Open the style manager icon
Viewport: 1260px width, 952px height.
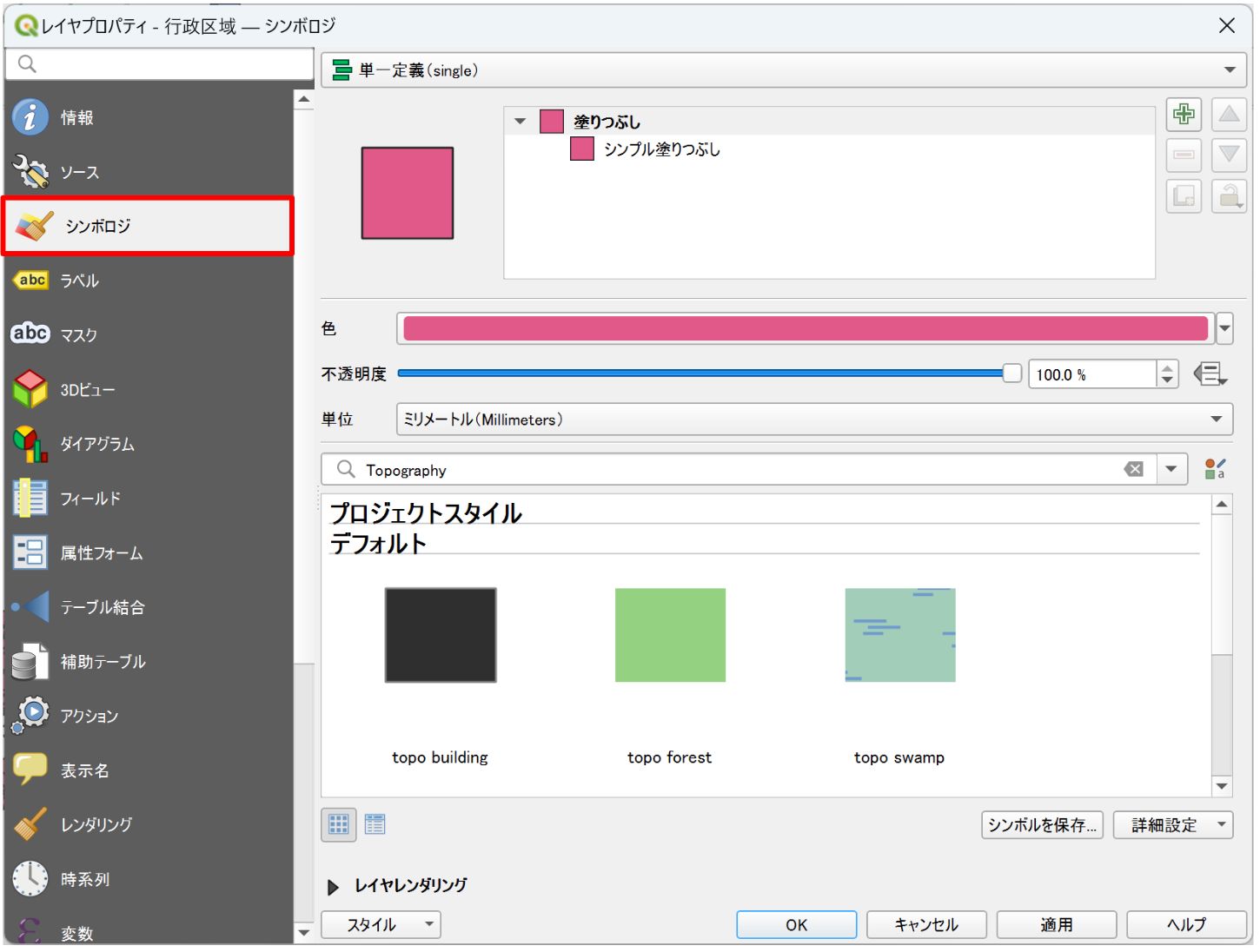[1215, 469]
